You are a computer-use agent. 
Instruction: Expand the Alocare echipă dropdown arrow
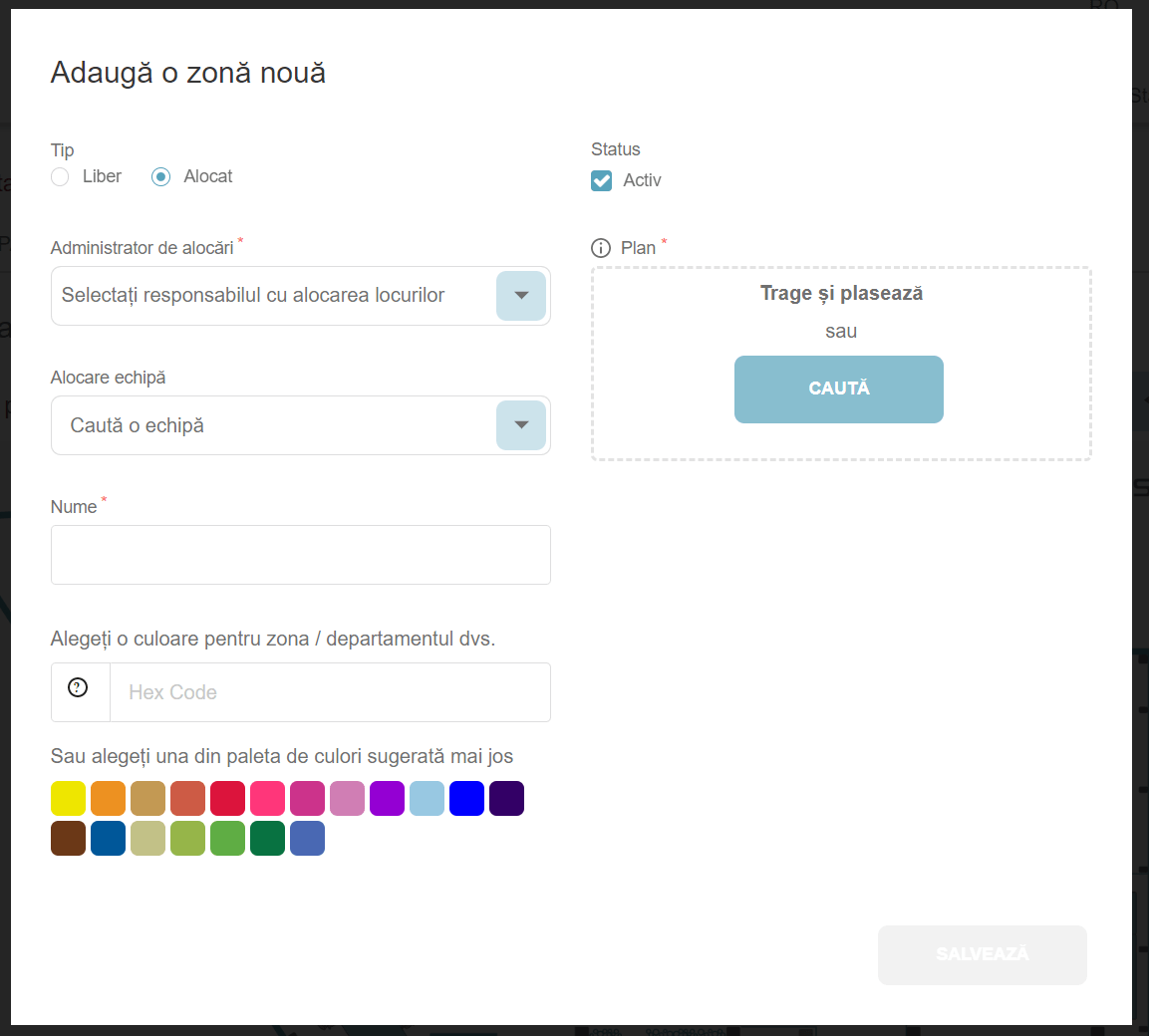pyautogui.click(x=520, y=425)
